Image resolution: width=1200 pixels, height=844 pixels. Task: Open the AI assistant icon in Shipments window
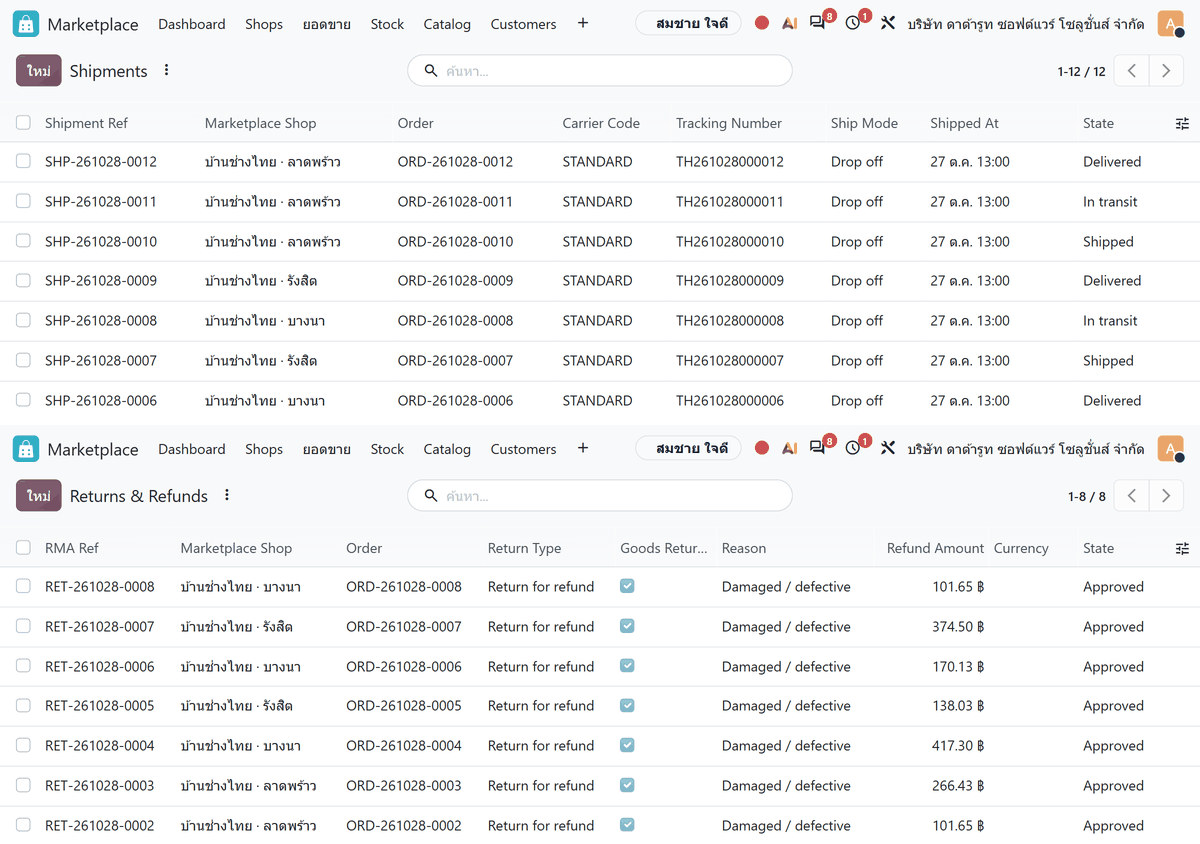790,24
